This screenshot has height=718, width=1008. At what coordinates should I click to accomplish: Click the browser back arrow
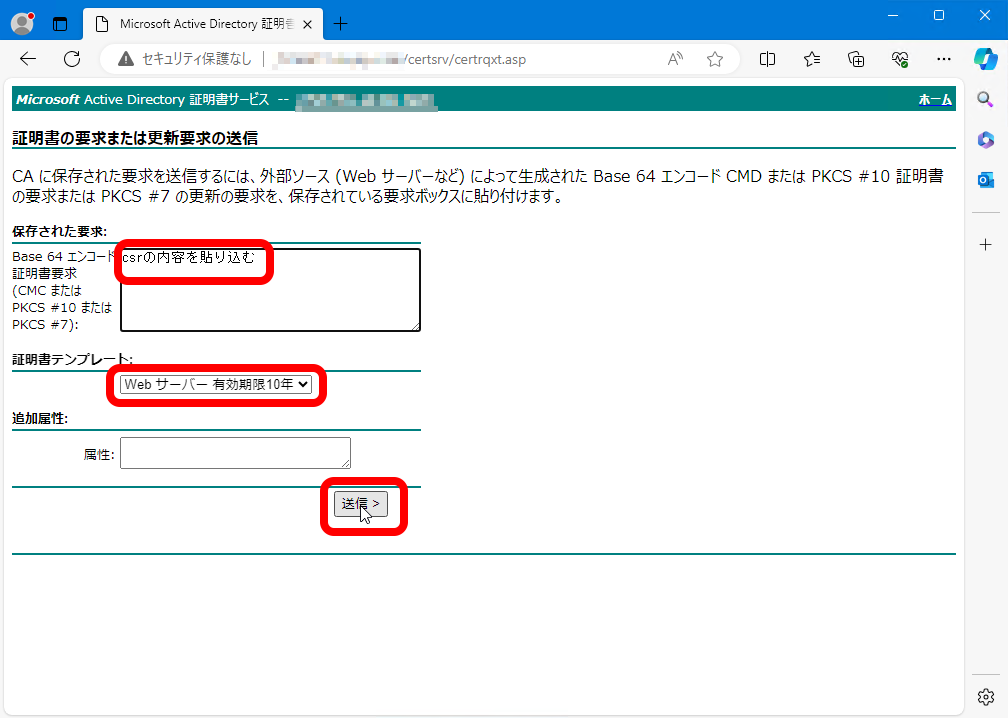[28, 59]
